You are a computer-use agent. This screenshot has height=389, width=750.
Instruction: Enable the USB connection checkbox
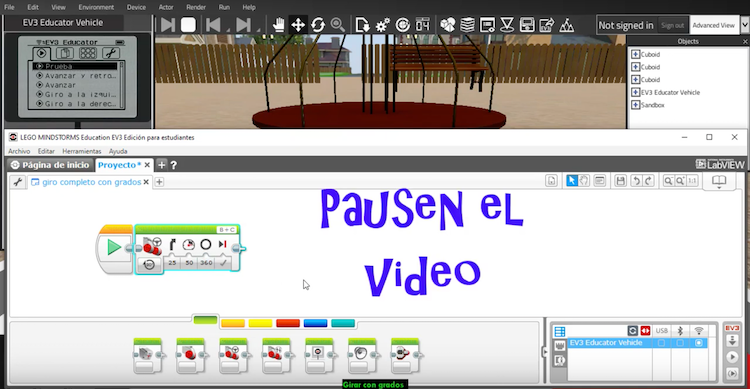tap(662, 343)
